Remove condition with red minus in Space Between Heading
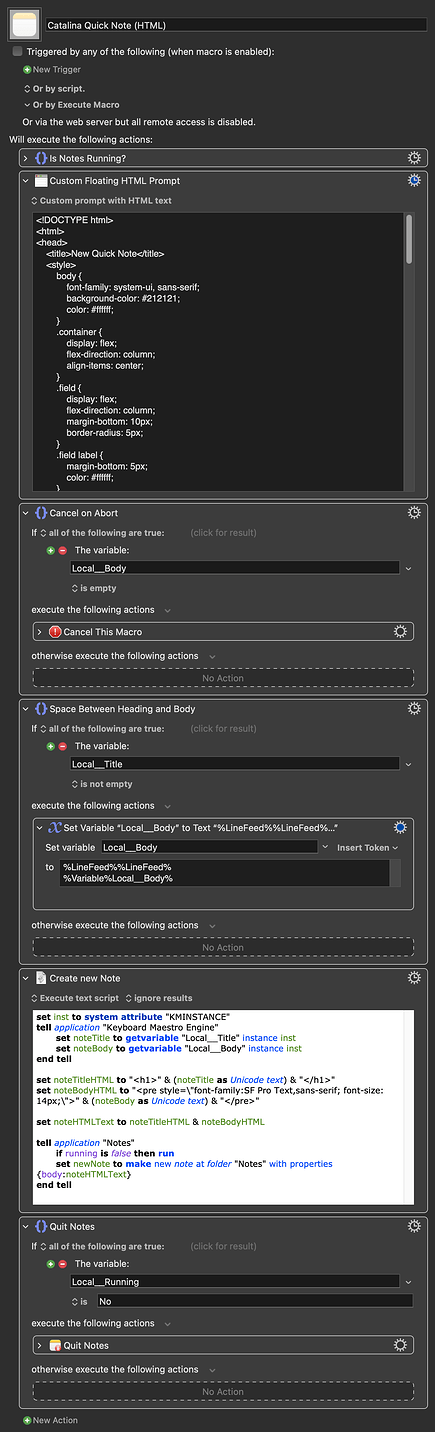Screen dimensions: 435x1432 pyautogui.click(x=62, y=746)
